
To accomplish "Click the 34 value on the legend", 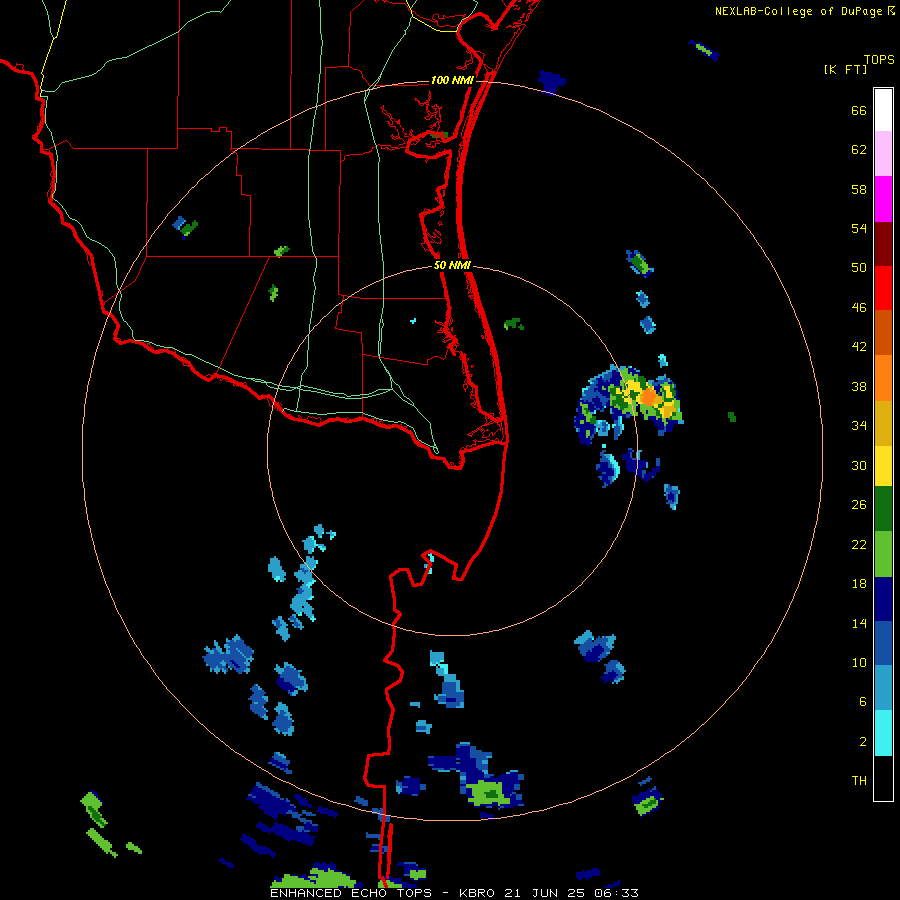I will (x=859, y=426).
